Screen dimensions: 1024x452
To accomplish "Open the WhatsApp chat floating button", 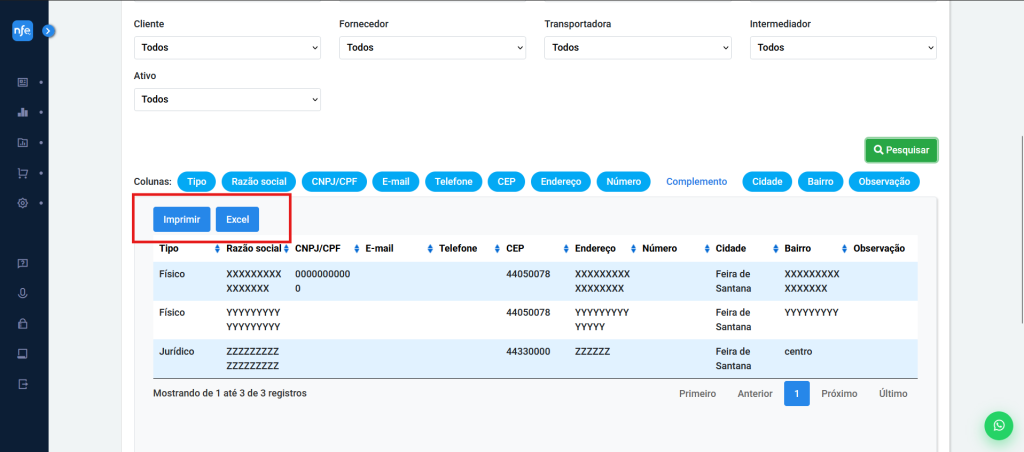I will click(x=999, y=425).
